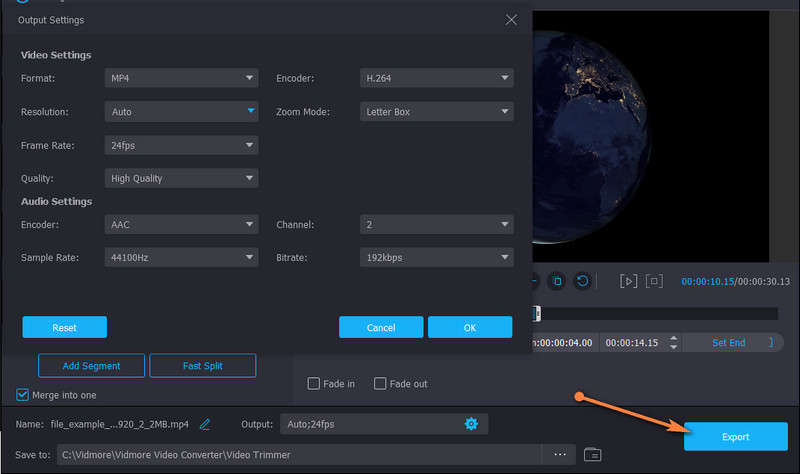Click the Export button
The height and width of the screenshot is (474, 800).
pyautogui.click(x=735, y=437)
